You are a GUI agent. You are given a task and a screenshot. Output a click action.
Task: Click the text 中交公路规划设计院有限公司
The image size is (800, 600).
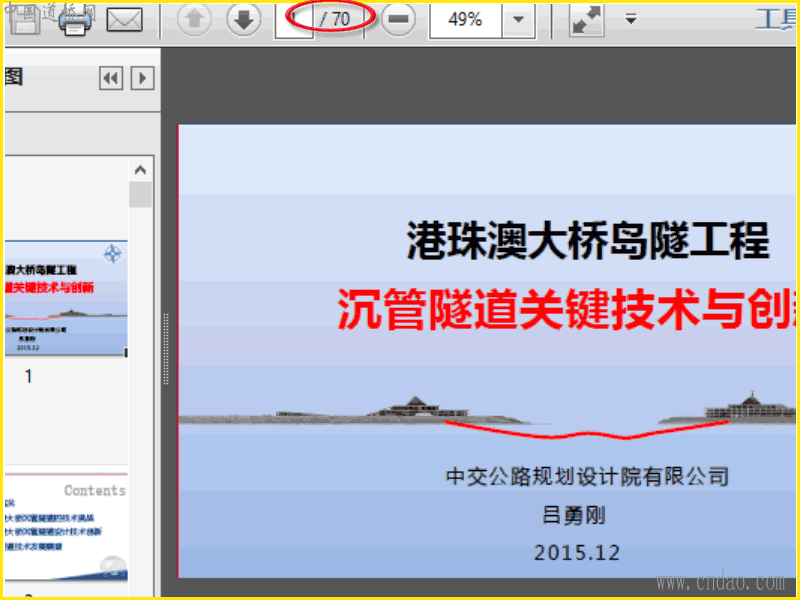point(587,477)
